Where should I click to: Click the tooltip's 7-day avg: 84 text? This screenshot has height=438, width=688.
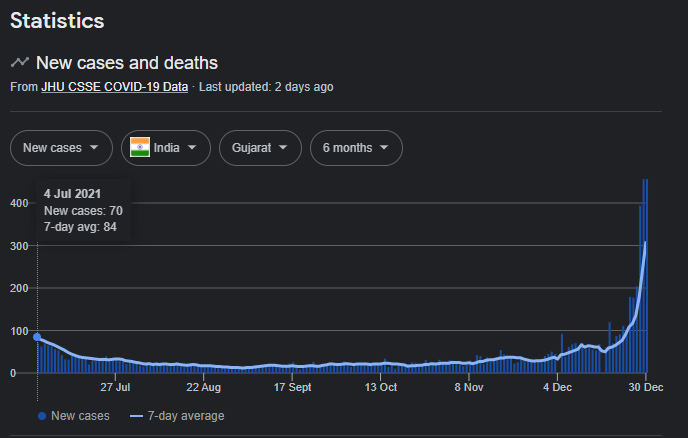(x=80, y=227)
